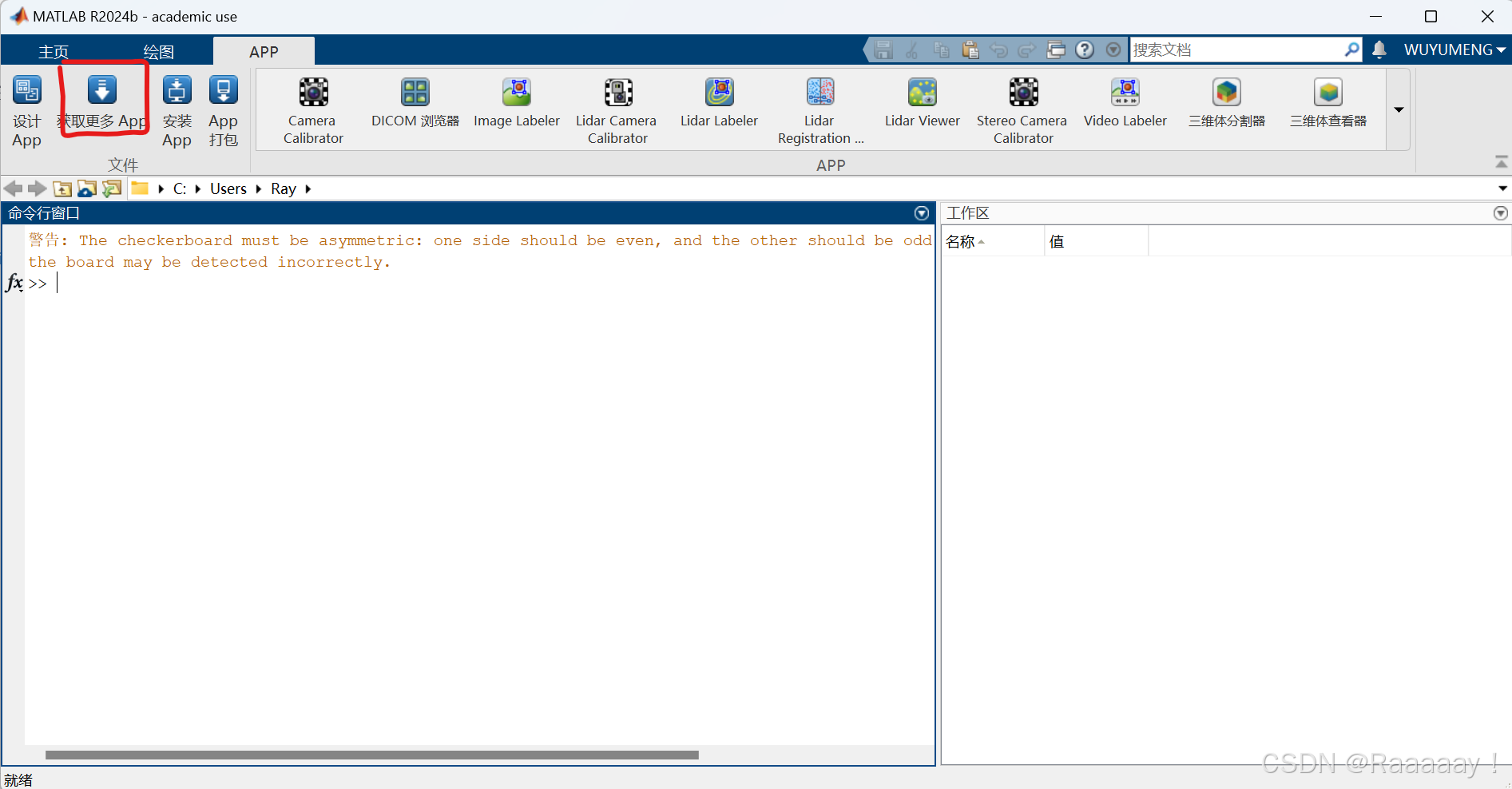Open DICOM 浏览器 app
The height and width of the screenshot is (789, 1512).
415,103
